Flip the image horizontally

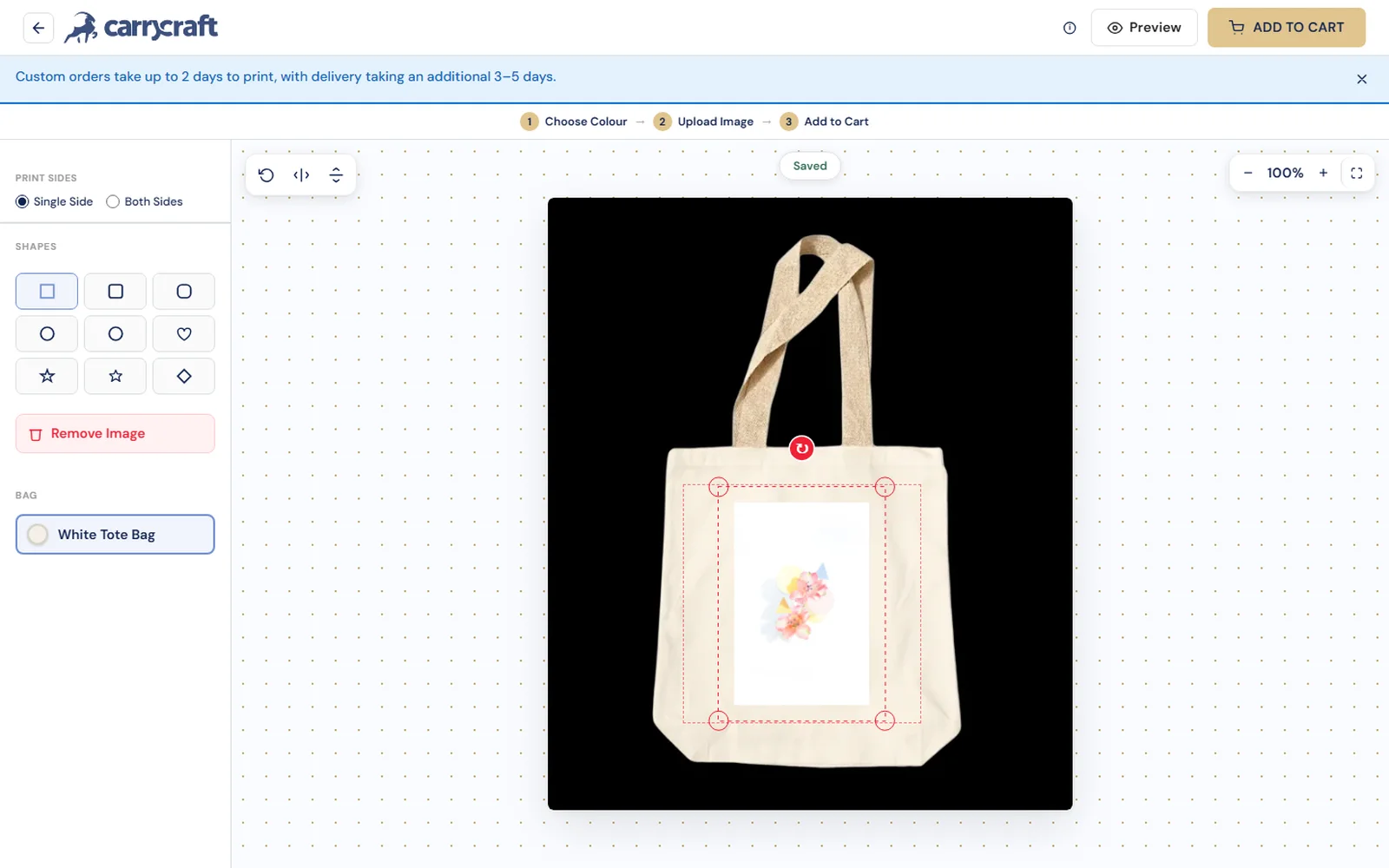[301, 175]
